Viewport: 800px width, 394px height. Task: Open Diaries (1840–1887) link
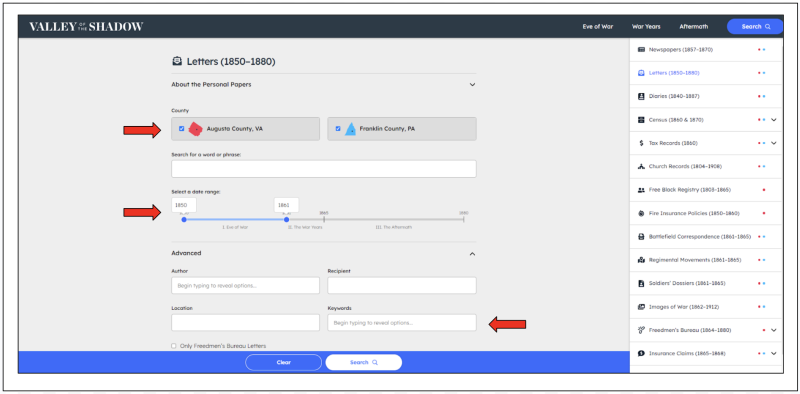(x=674, y=96)
